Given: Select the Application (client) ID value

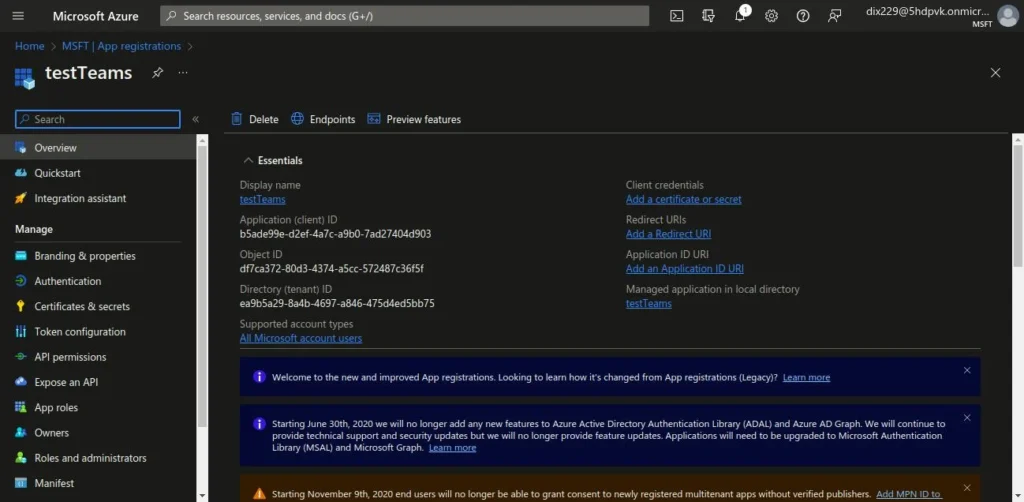Looking at the screenshot, I should click(335, 234).
